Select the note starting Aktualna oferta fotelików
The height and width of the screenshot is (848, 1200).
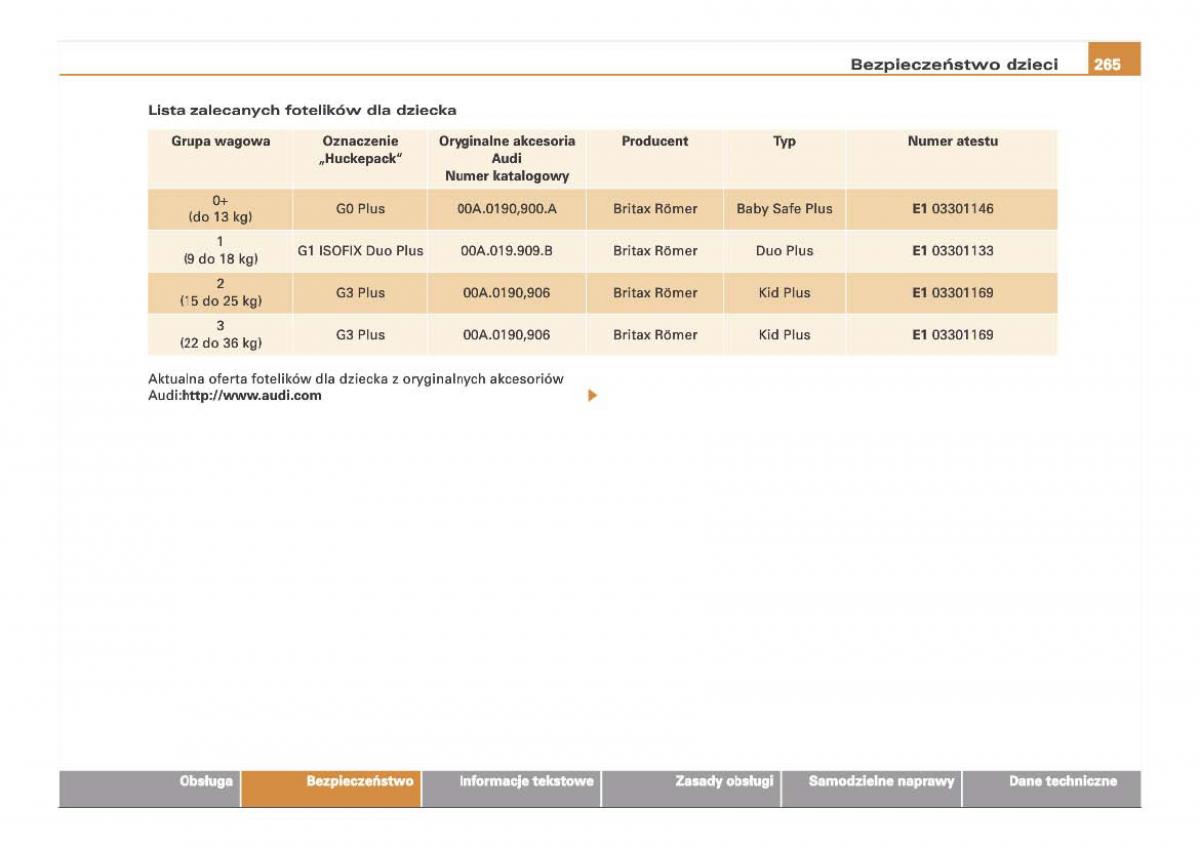(x=356, y=387)
